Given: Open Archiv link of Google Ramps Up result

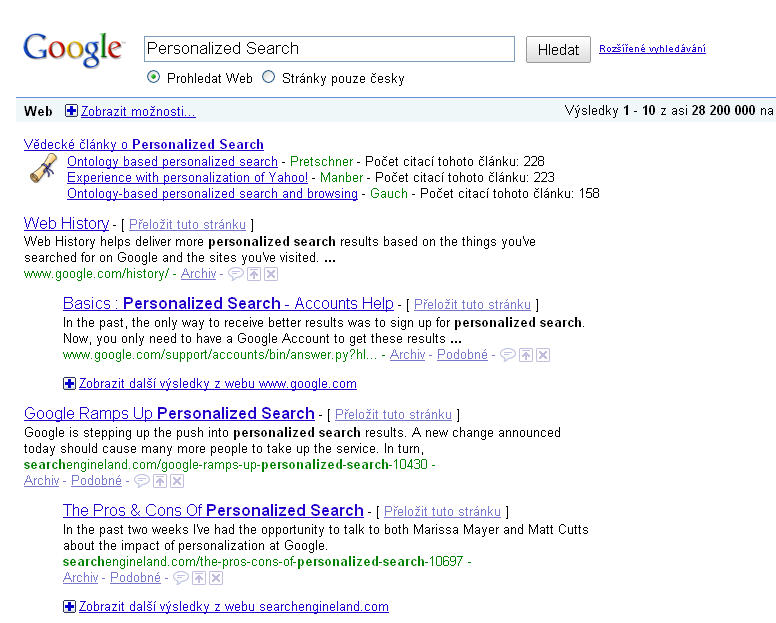Looking at the screenshot, I should pyautogui.click(x=42, y=480).
